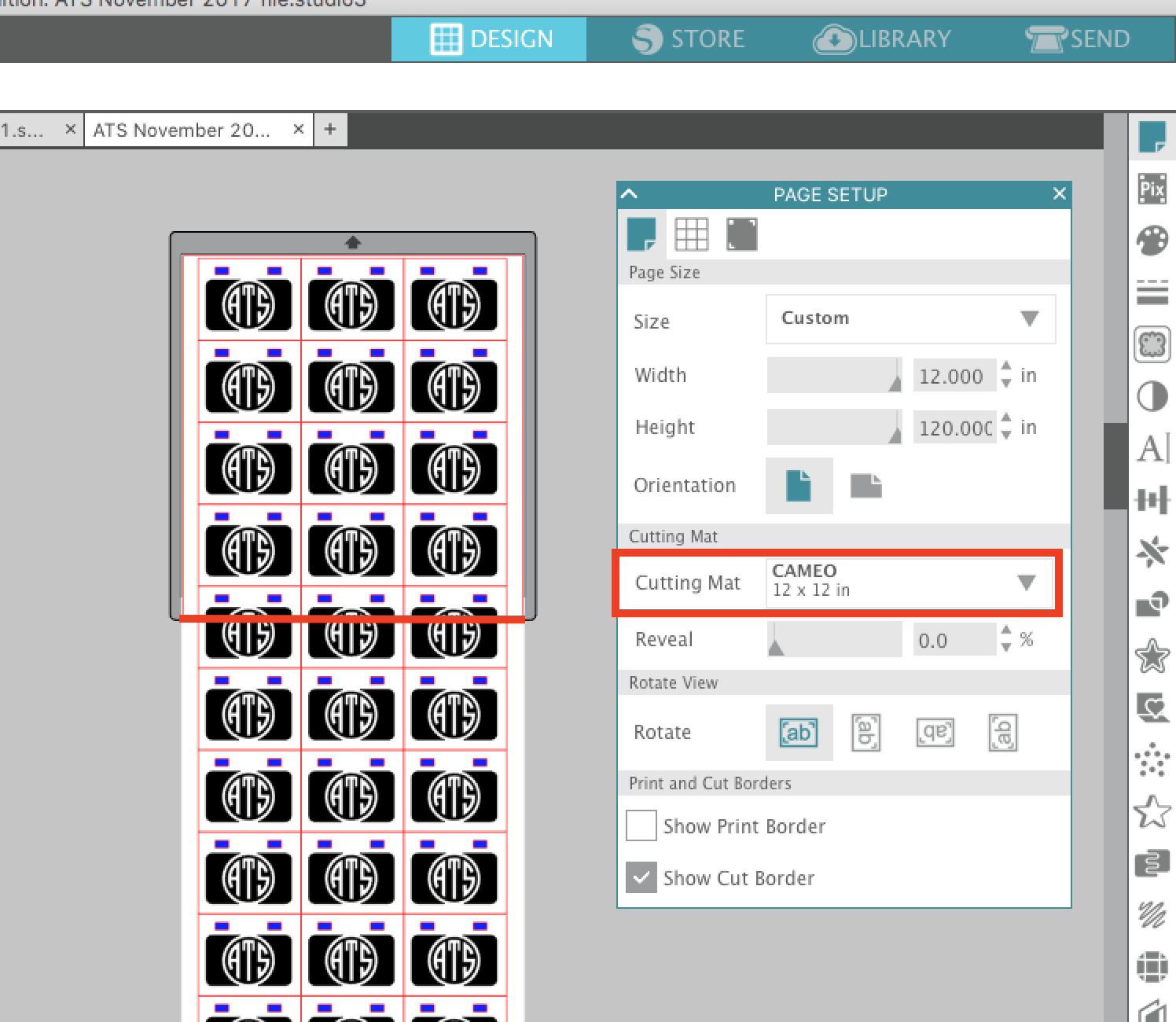Open the Cutting Mat dropdown showing CAMEO
Viewport: 1176px width, 1022px height.
point(910,583)
